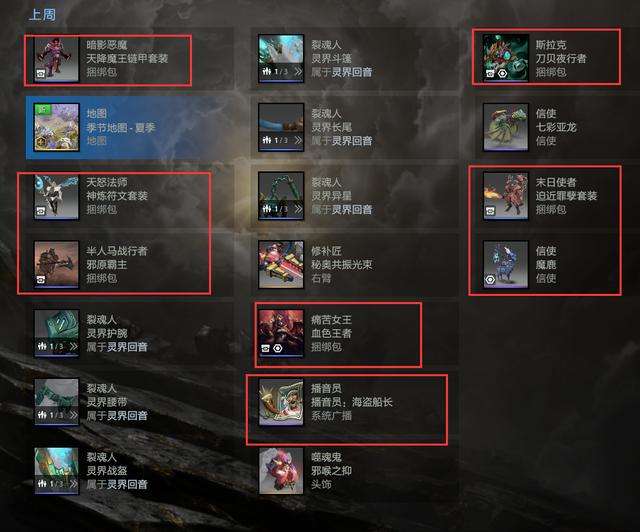Open the 天怒法师 神炼符文套装 bundle icon
Image resolution: width=640 pixels, height=532 pixels.
point(56,196)
